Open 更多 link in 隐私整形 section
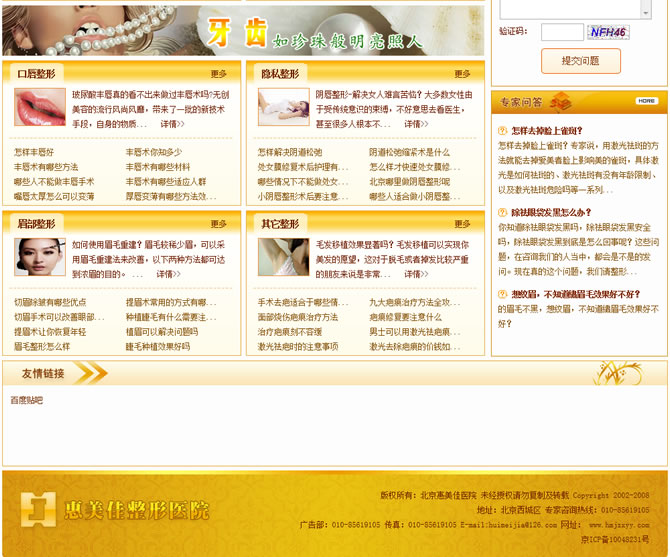Image resolution: width=670 pixels, height=557 pixels. coord(462,74)
